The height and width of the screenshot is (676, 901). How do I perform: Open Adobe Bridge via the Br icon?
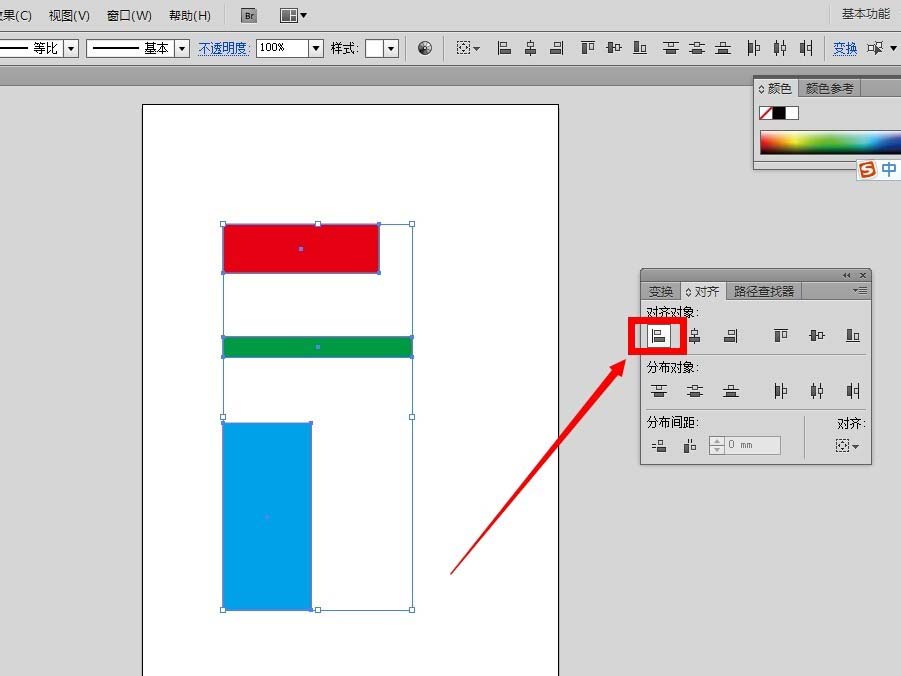coord(249,16)
